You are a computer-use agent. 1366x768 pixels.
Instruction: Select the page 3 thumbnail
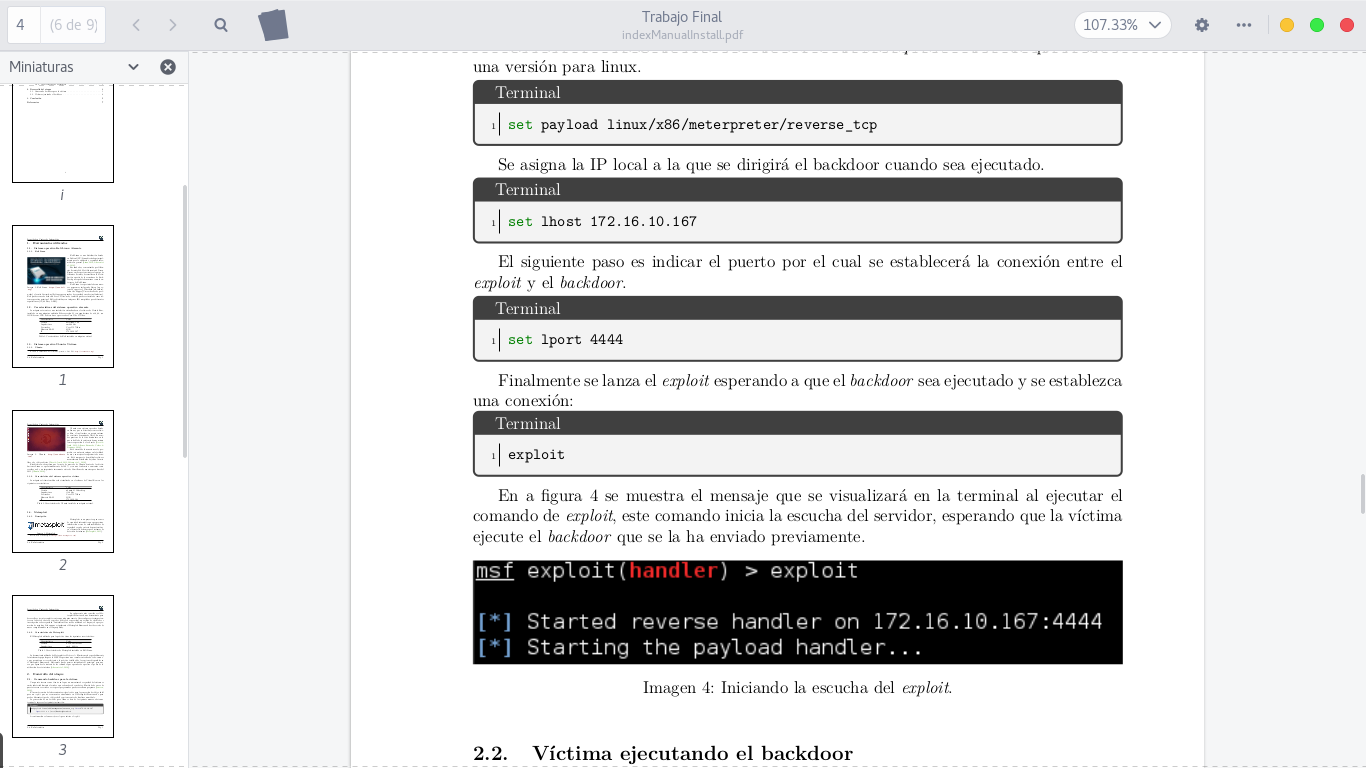63,666
